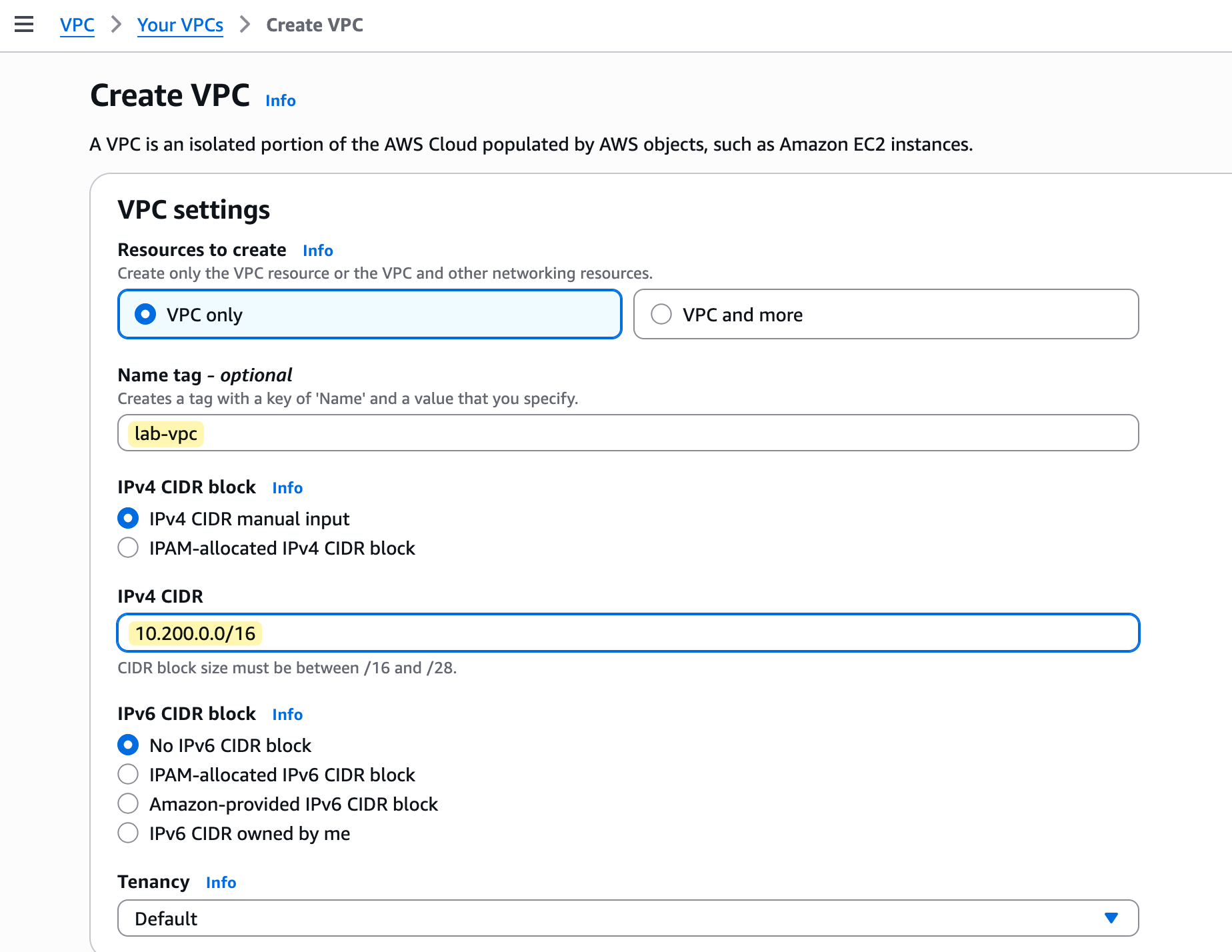The image size is (1232, 952).
Task: Select Amazon-provided IPv6 CIDR block
Action: coord(128,803)
